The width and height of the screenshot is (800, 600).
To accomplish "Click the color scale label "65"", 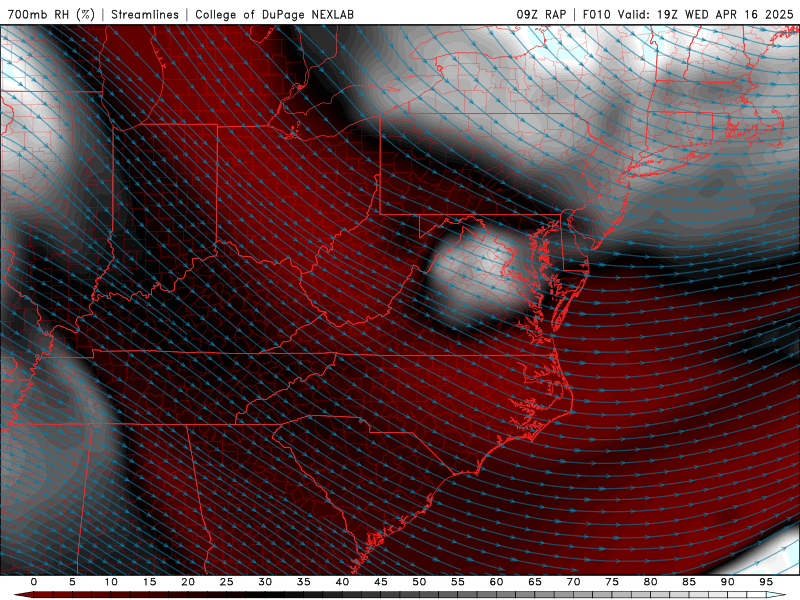I will [535, 582].
